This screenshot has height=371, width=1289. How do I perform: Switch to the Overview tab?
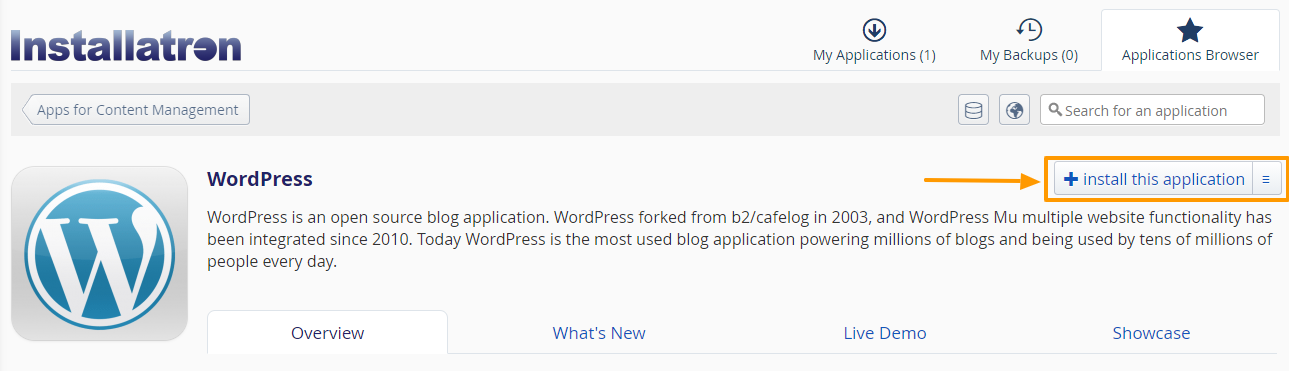coord(327,332)
